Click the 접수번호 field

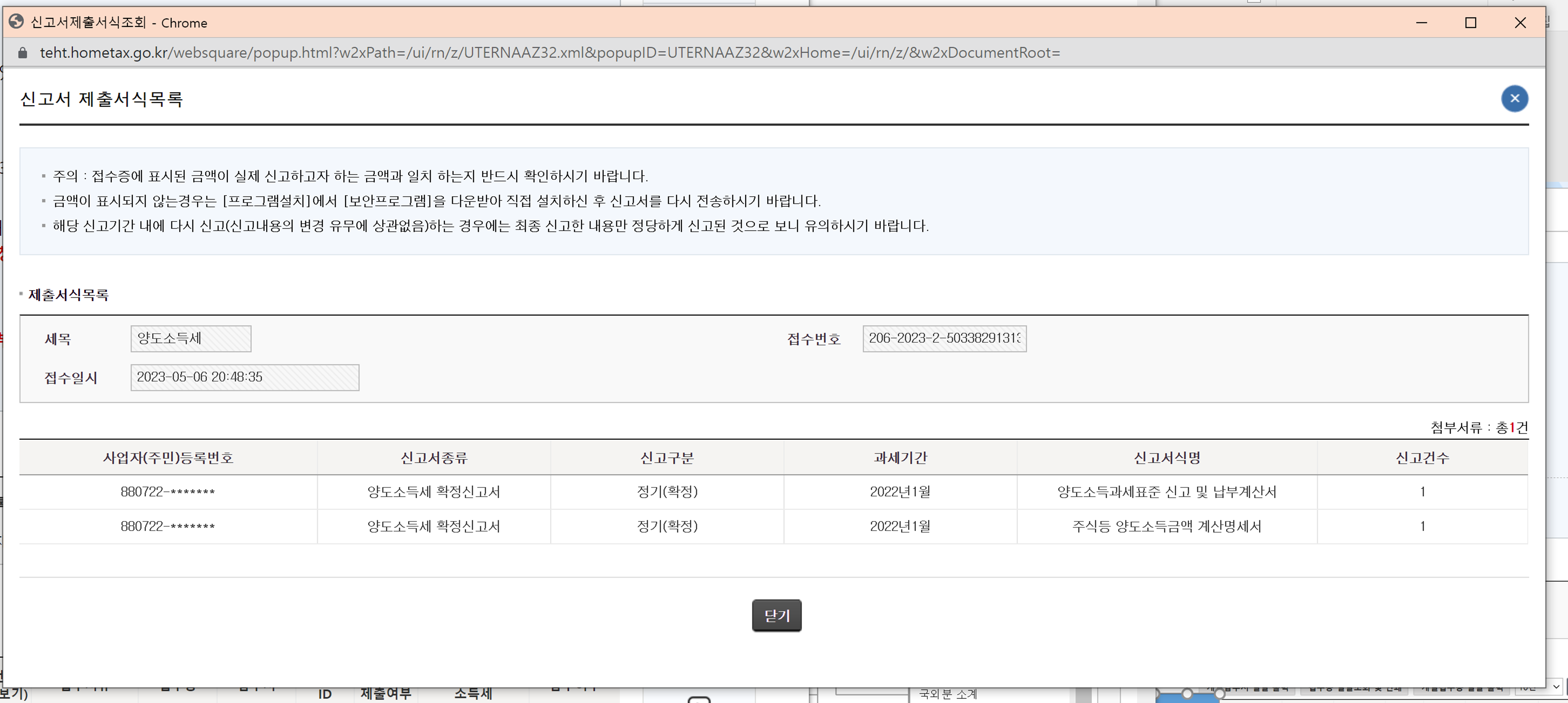(x=944, y=339)
